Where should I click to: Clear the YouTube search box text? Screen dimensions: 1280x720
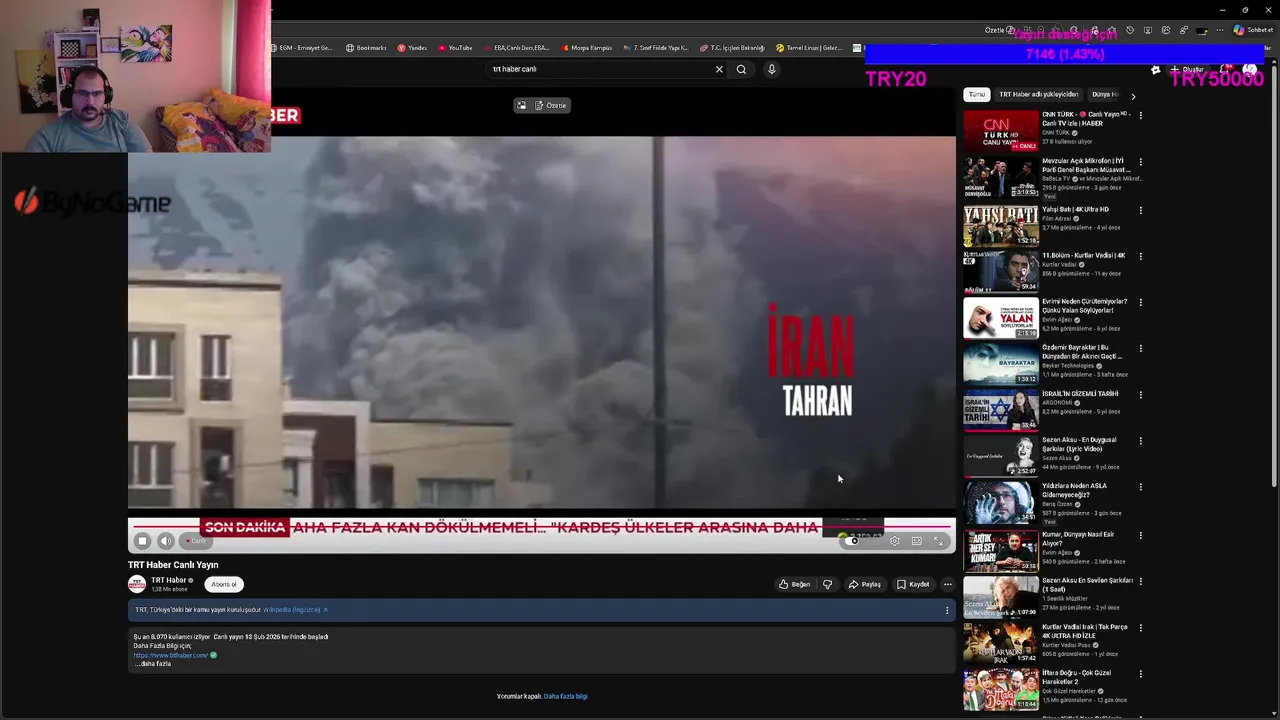[718, 69]
